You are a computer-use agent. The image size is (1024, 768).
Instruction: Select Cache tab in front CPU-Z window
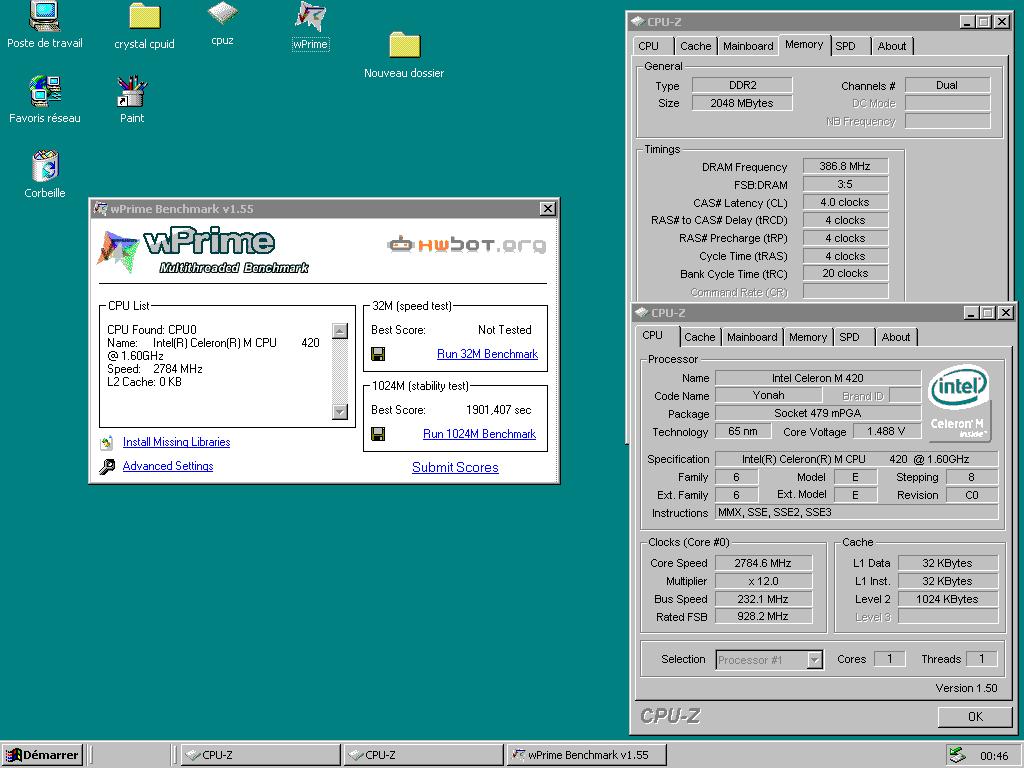pyautogui.click(x=699, y=337)
